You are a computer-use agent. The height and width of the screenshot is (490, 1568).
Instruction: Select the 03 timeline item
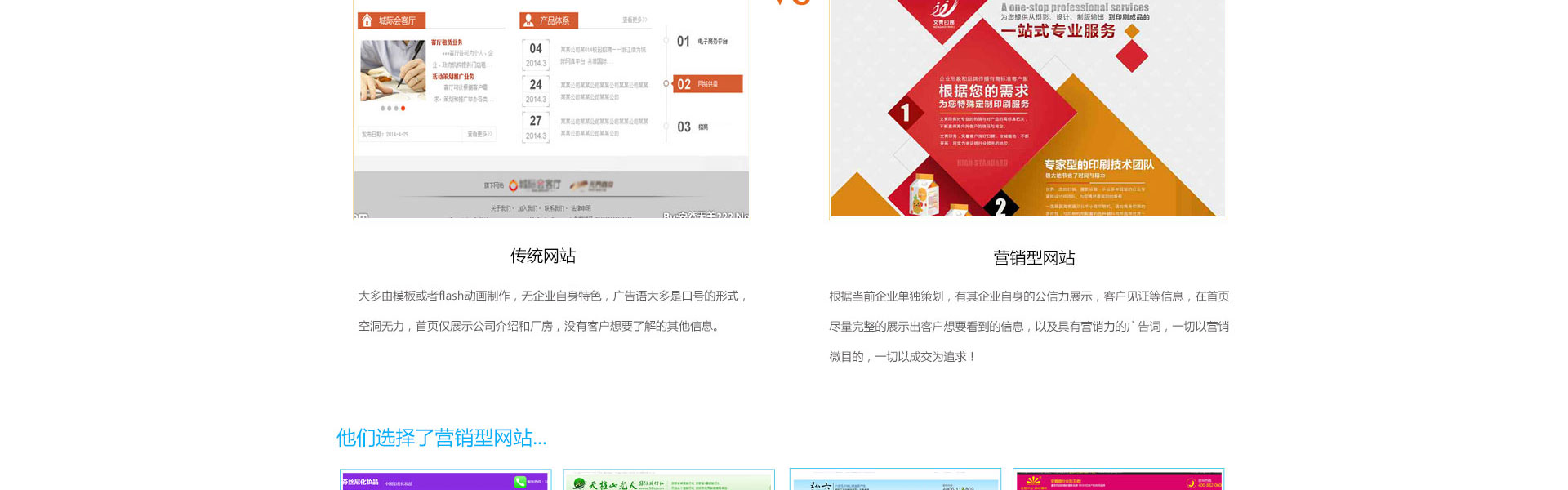pyautogui.click(x=693, y=127)
